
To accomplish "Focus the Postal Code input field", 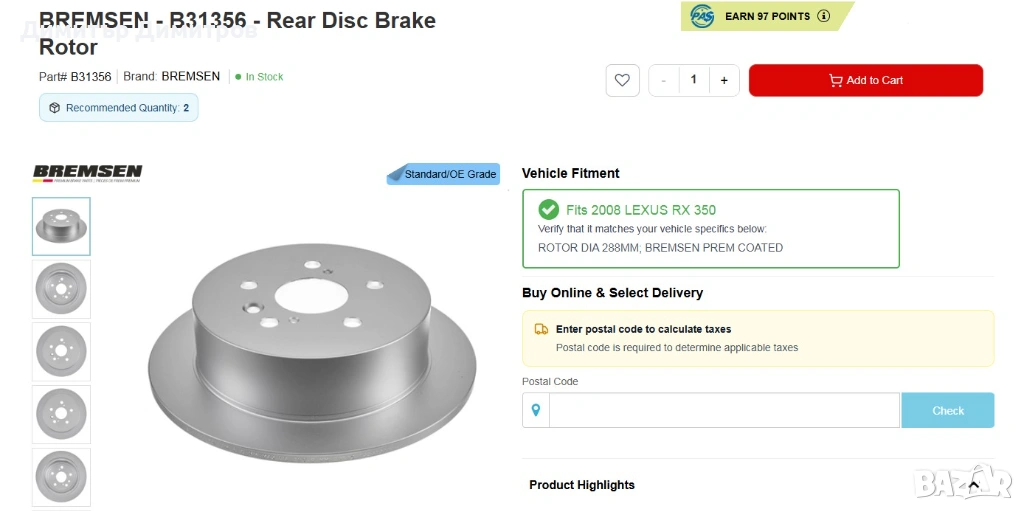I will click(x=724, y=410).
